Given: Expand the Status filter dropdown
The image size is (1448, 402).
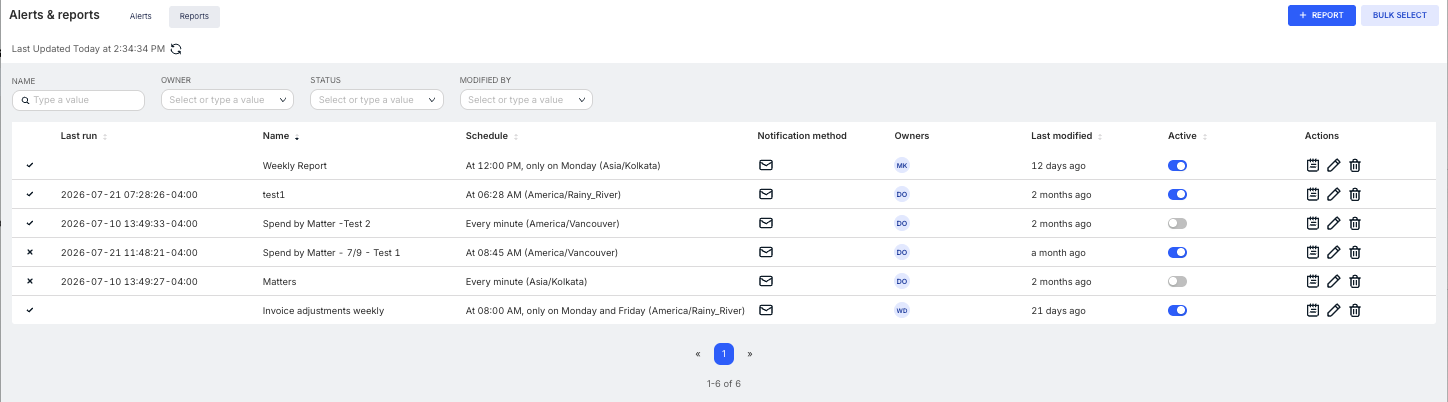Looking at the screenshot, I should 377,100.
